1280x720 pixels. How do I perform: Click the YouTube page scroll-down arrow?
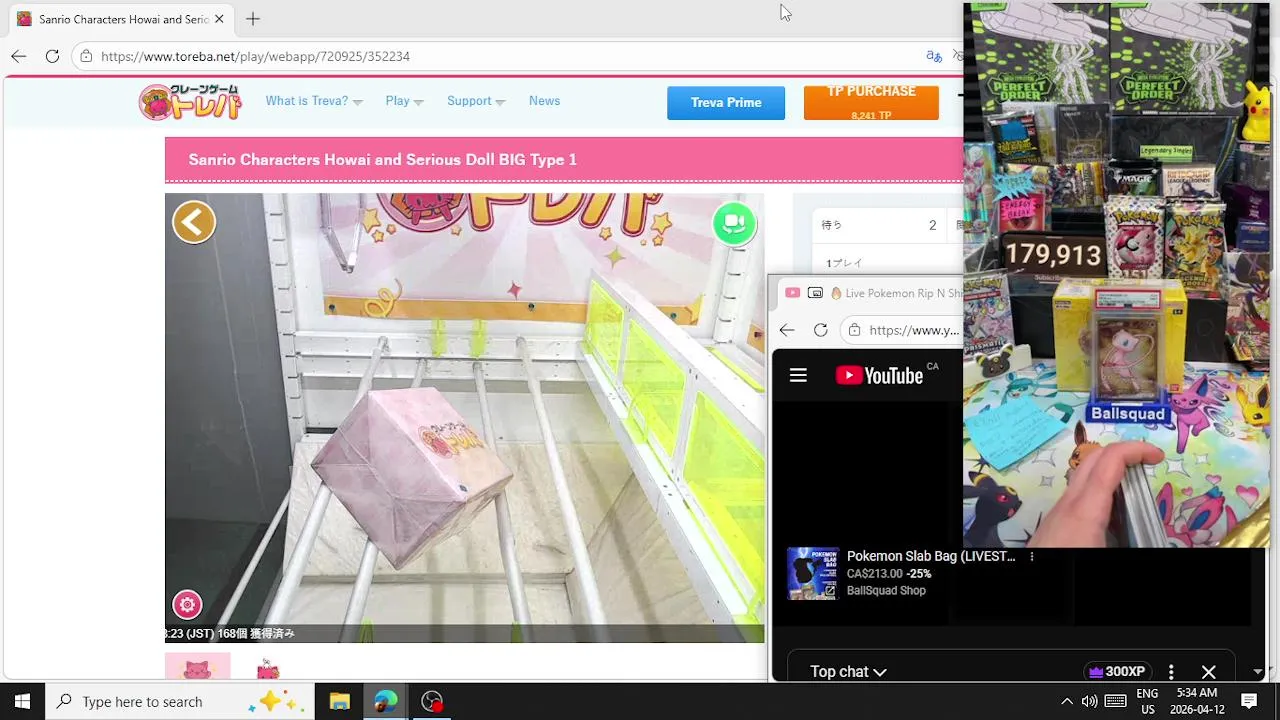click(1258, 672)
